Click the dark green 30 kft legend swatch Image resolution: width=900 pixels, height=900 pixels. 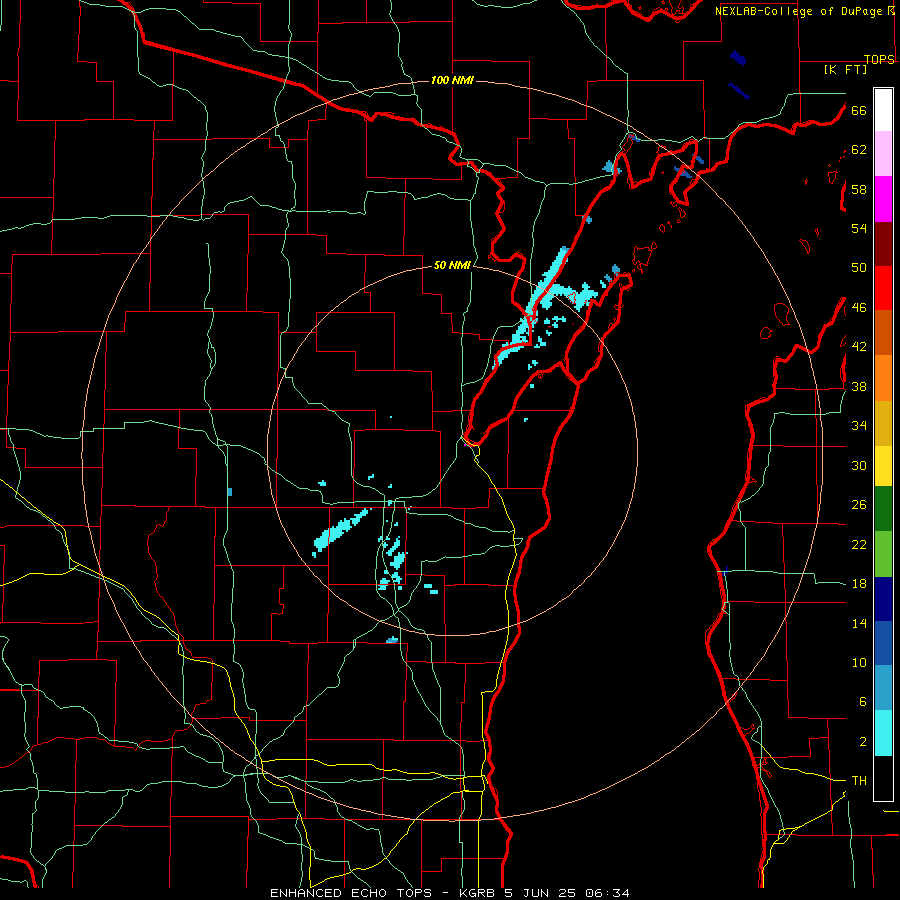883,509
